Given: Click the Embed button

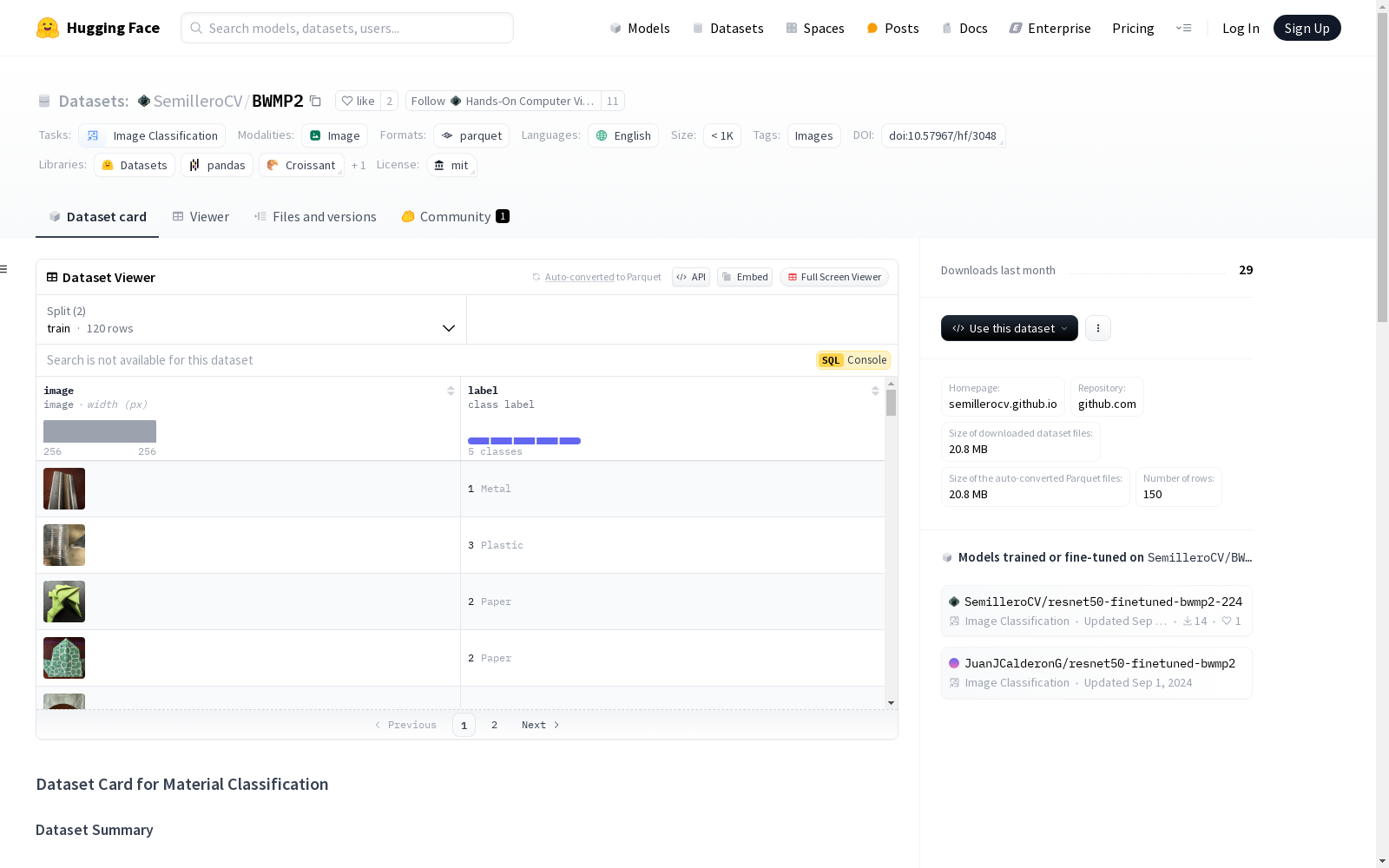Looking at the screenshot, I should 745,277.
